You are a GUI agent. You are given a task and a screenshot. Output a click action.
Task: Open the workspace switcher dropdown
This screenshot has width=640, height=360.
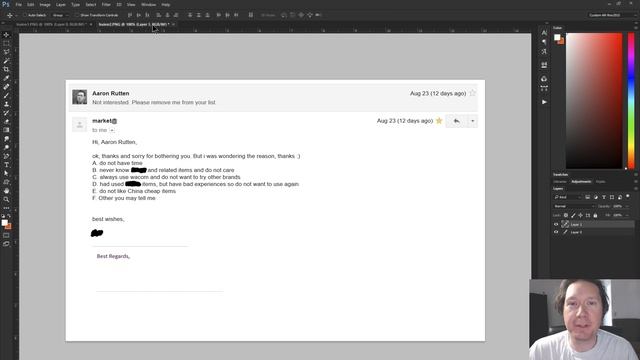click(x=612, y=15)
